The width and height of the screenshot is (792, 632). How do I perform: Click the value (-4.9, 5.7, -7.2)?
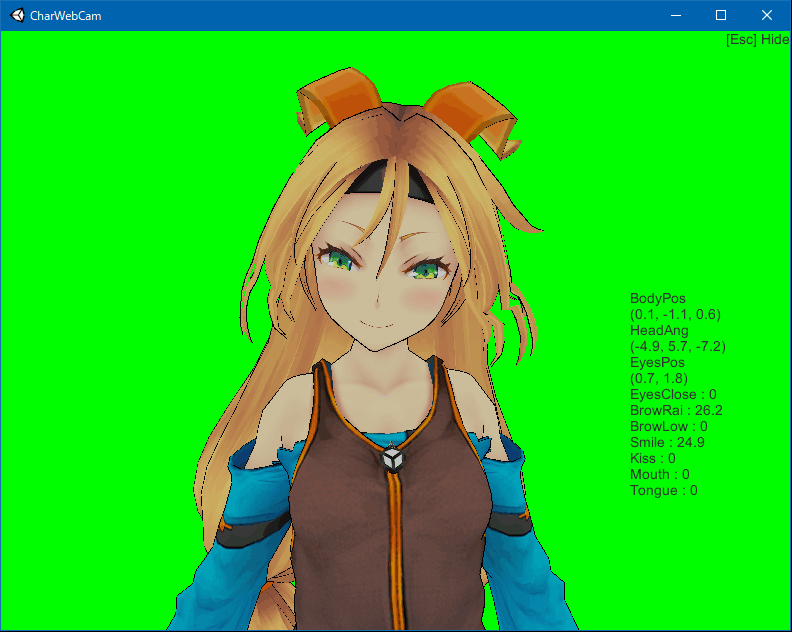click(x=678, y=347)
